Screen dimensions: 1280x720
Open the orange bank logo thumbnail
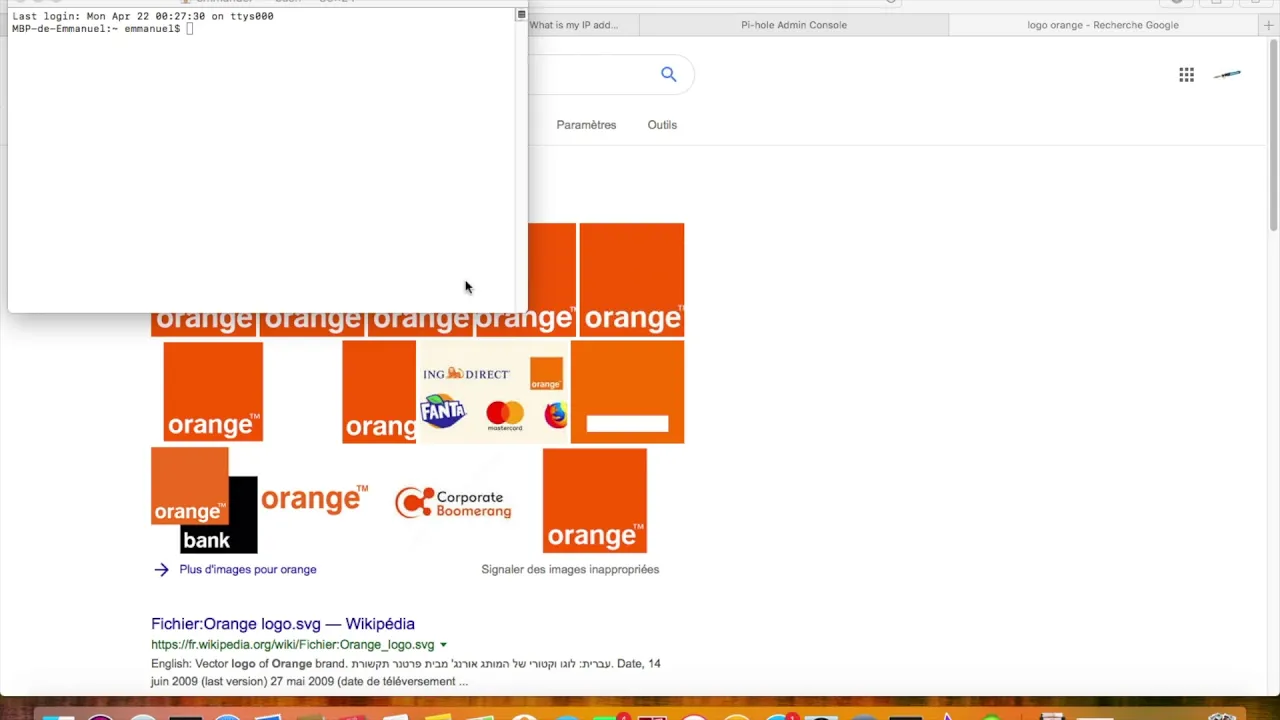coord(204,500)
